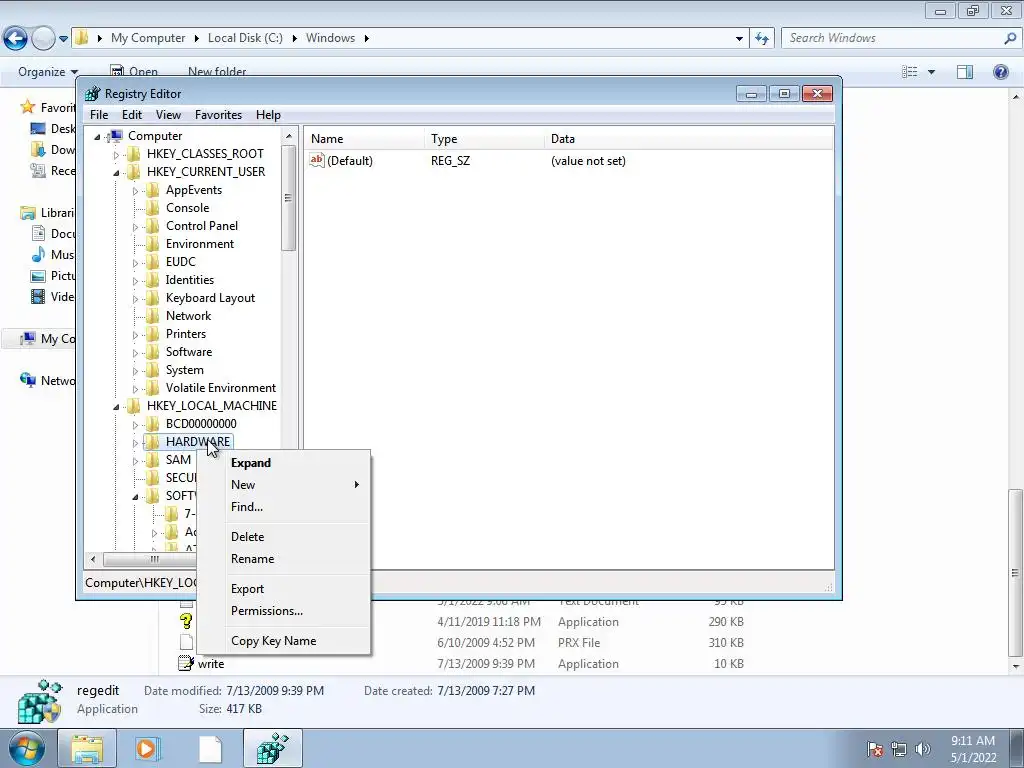The width and height of the screenshot is (1024, 768).
Task: Click the registry tree vertical scrollbar thumb
Action: (289, 197)
